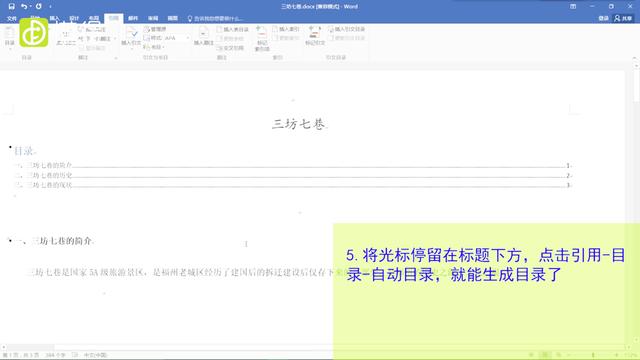The height and width of the screenshot is (360, 640).
Task: Expand the 下一条脚注 dropdown arrow
Action: click(x=115, y=38)
